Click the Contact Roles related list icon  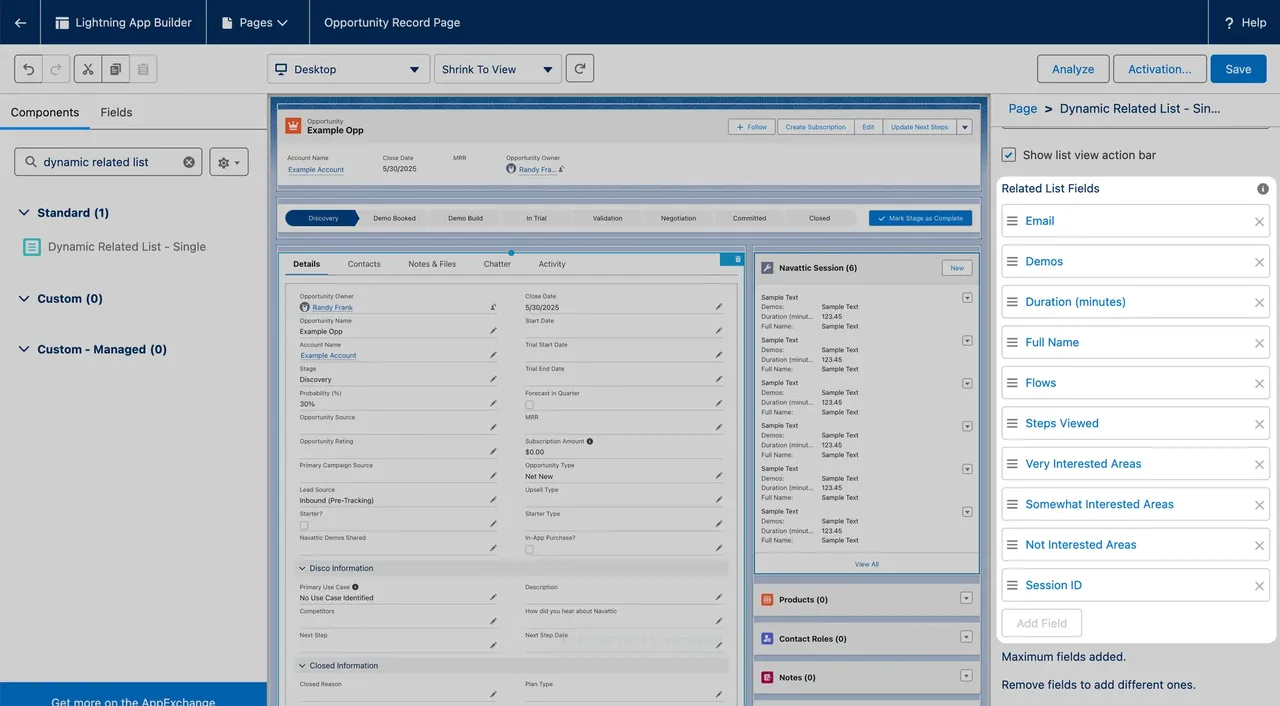(767, 638)
